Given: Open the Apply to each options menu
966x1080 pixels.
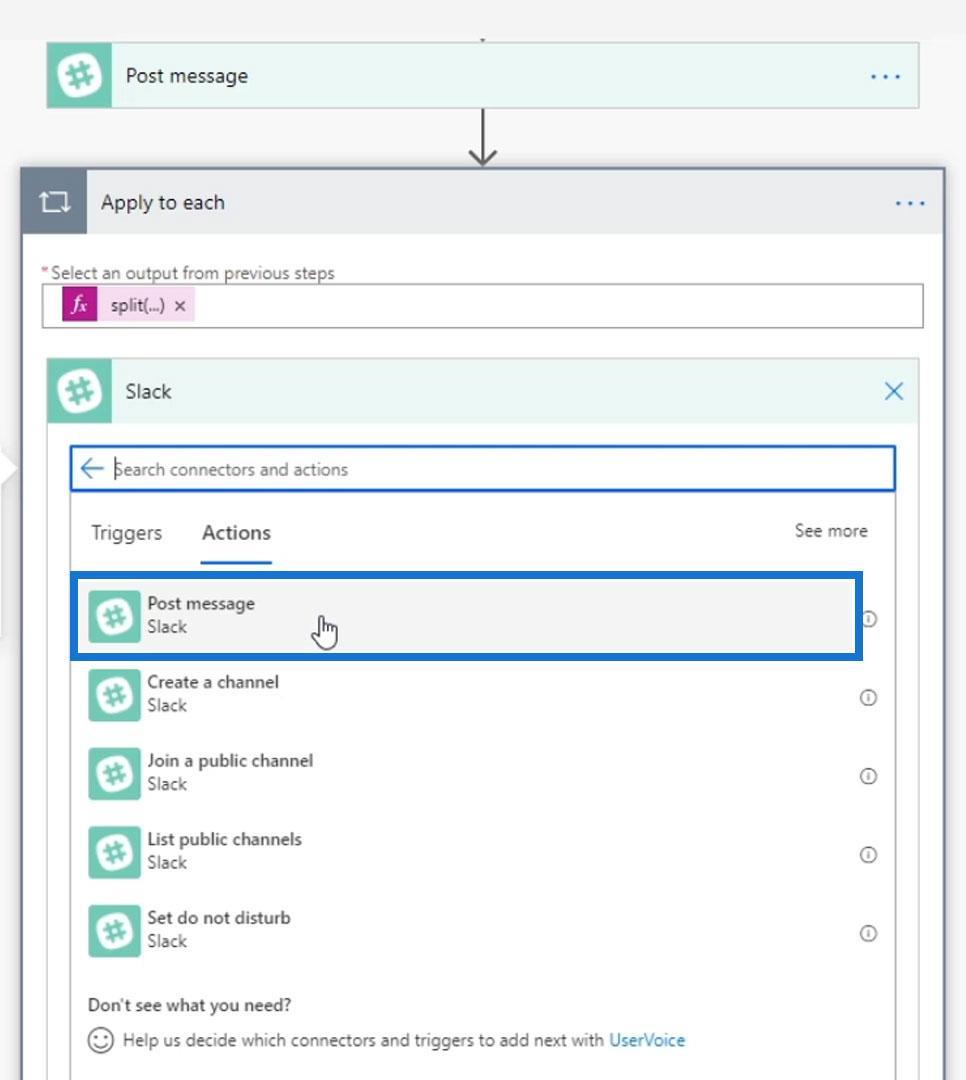Looking at the screenshot, I should point(910,203).
